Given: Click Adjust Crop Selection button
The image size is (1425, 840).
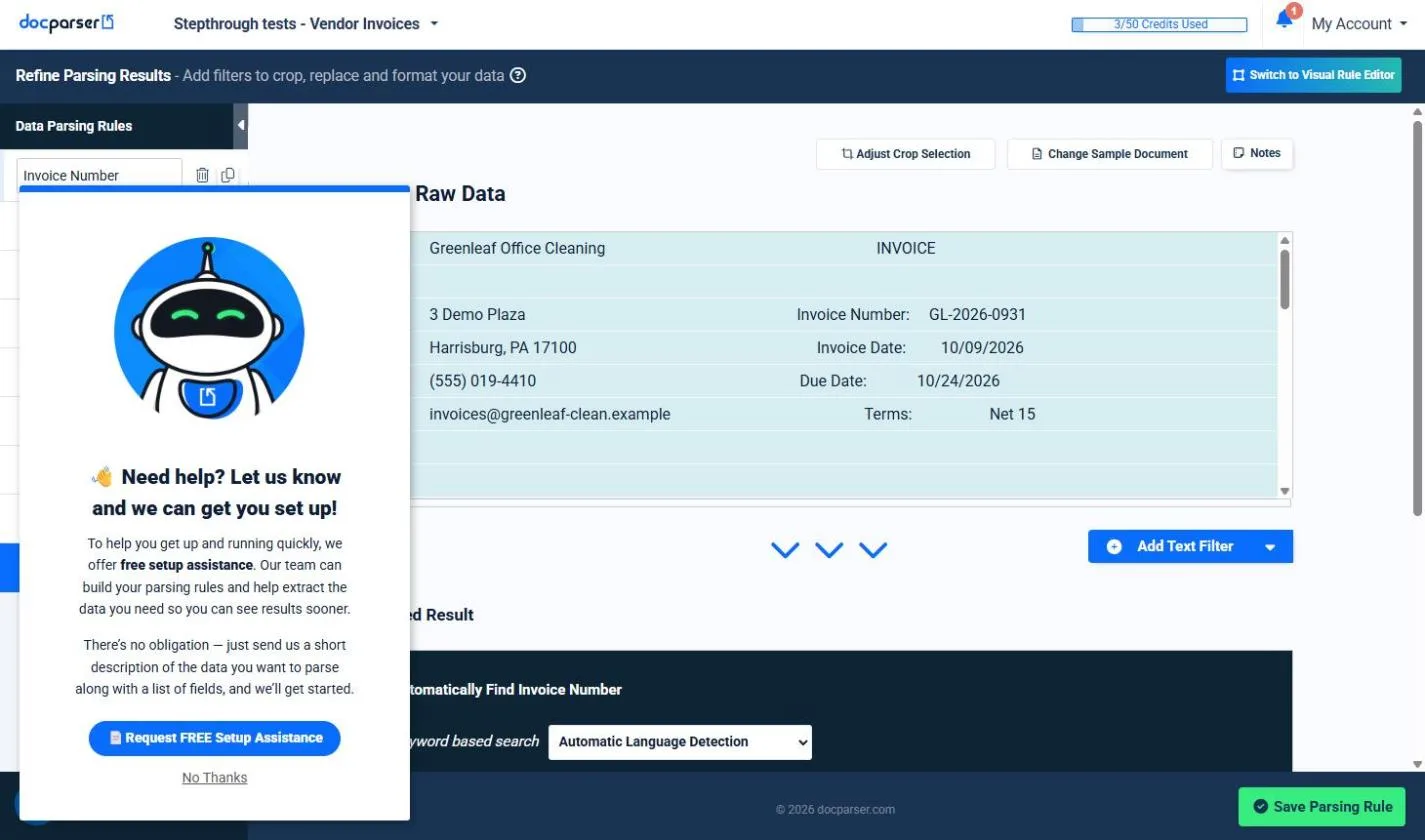Looking at the screenshot, I should tap(906, 154).
